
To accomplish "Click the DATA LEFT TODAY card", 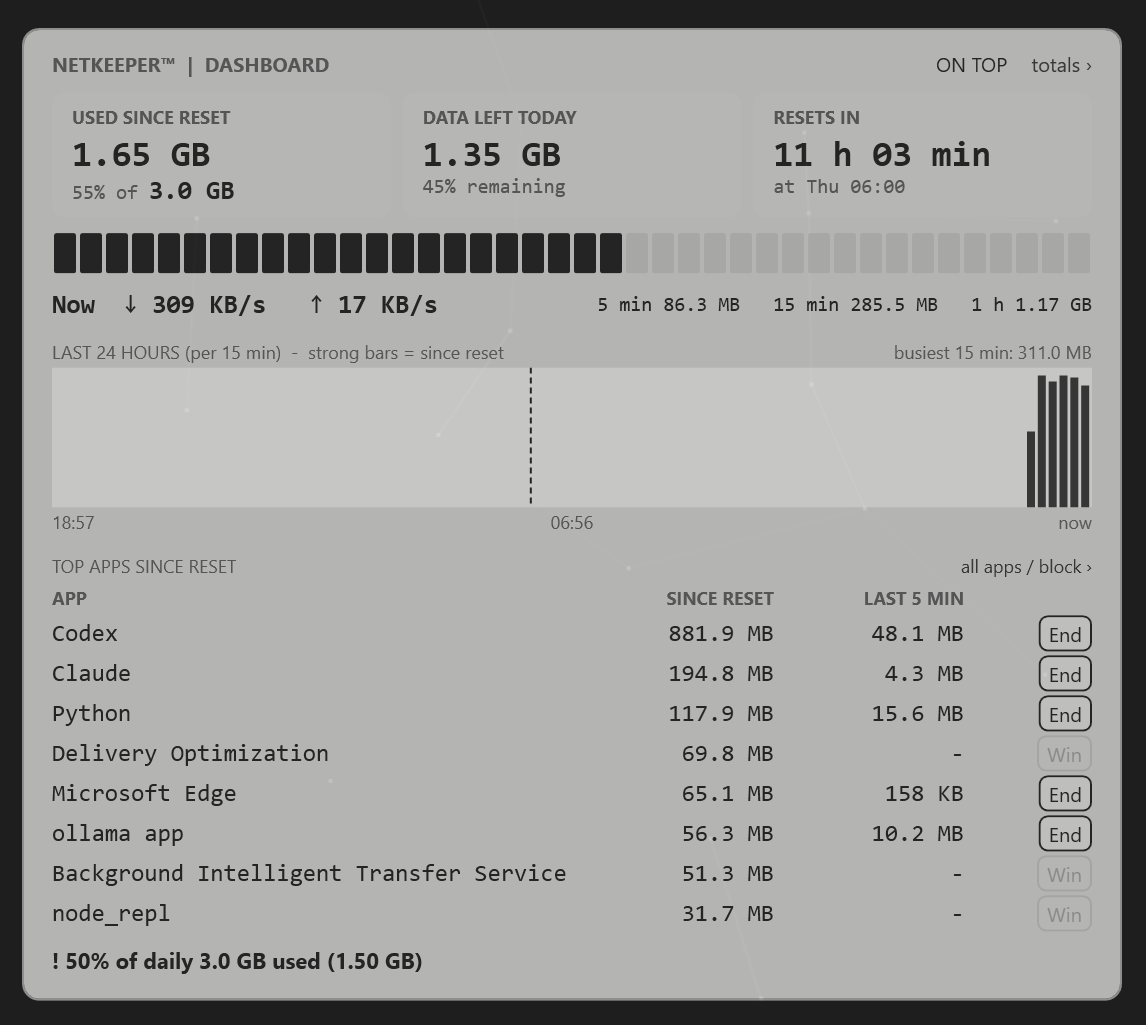I will click(572, 154).
